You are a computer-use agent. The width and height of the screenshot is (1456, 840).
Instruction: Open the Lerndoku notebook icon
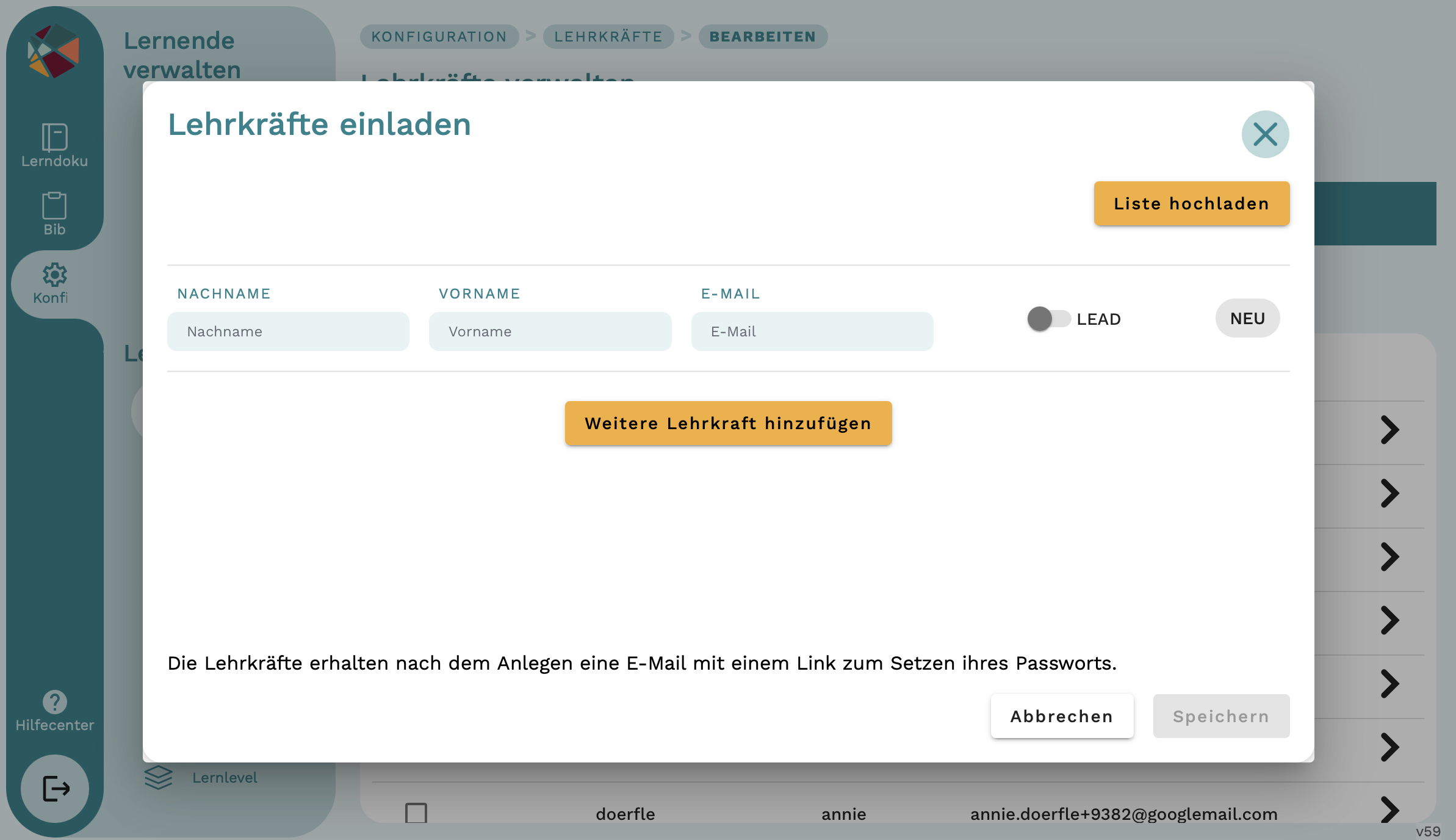pos(54,137)
